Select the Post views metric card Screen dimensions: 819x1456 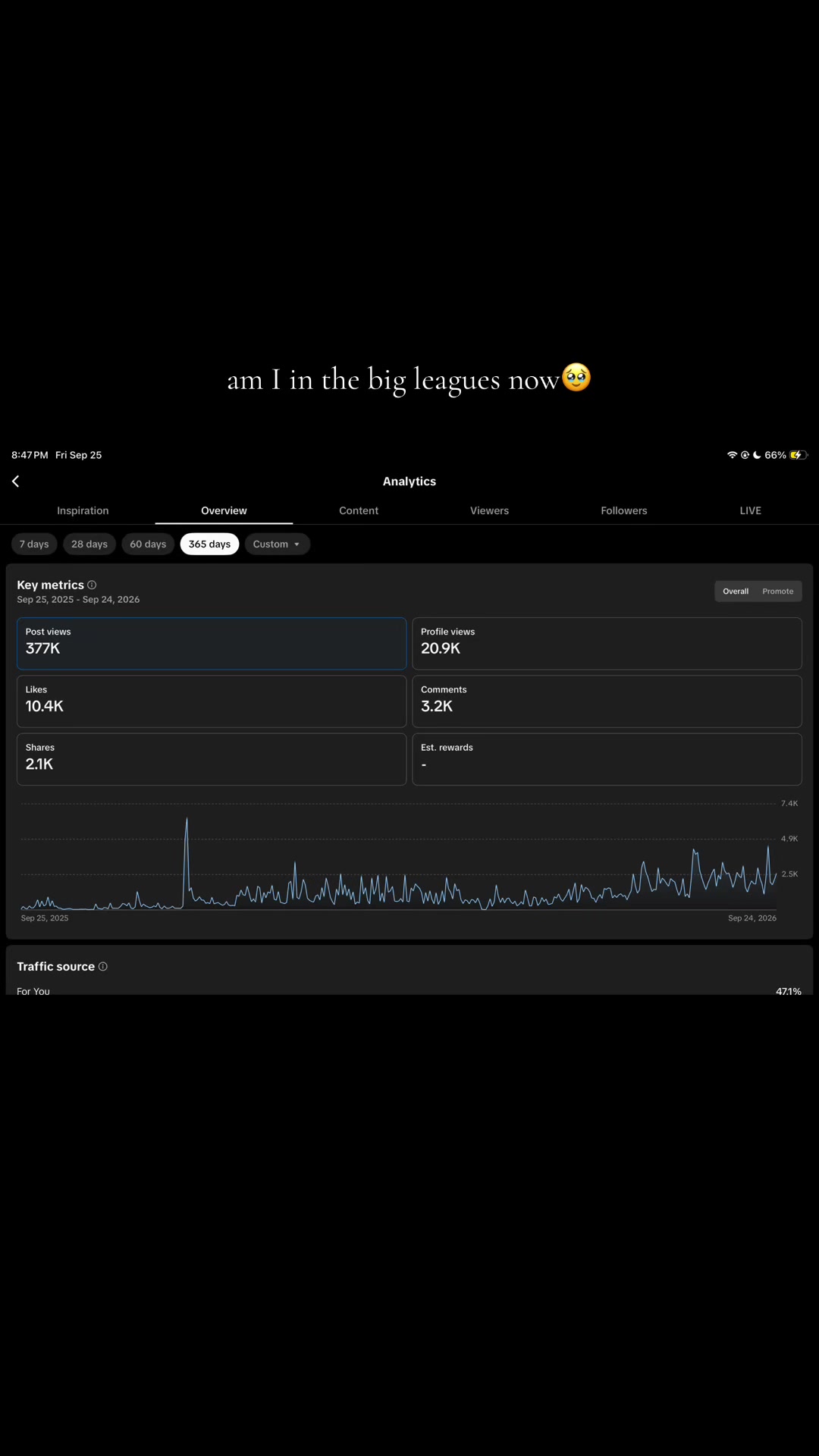click(212, 643)
